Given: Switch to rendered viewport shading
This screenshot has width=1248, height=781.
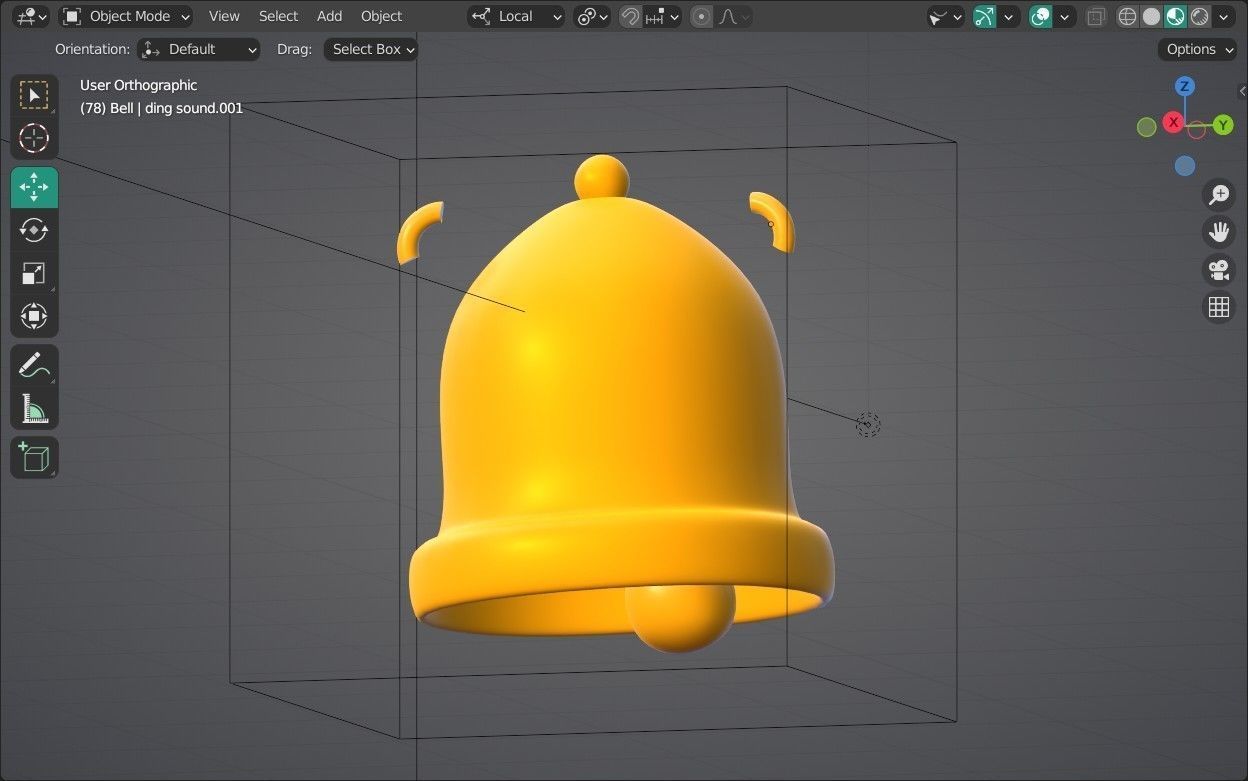Looking at the screenshot, I should pos(1200,16).
